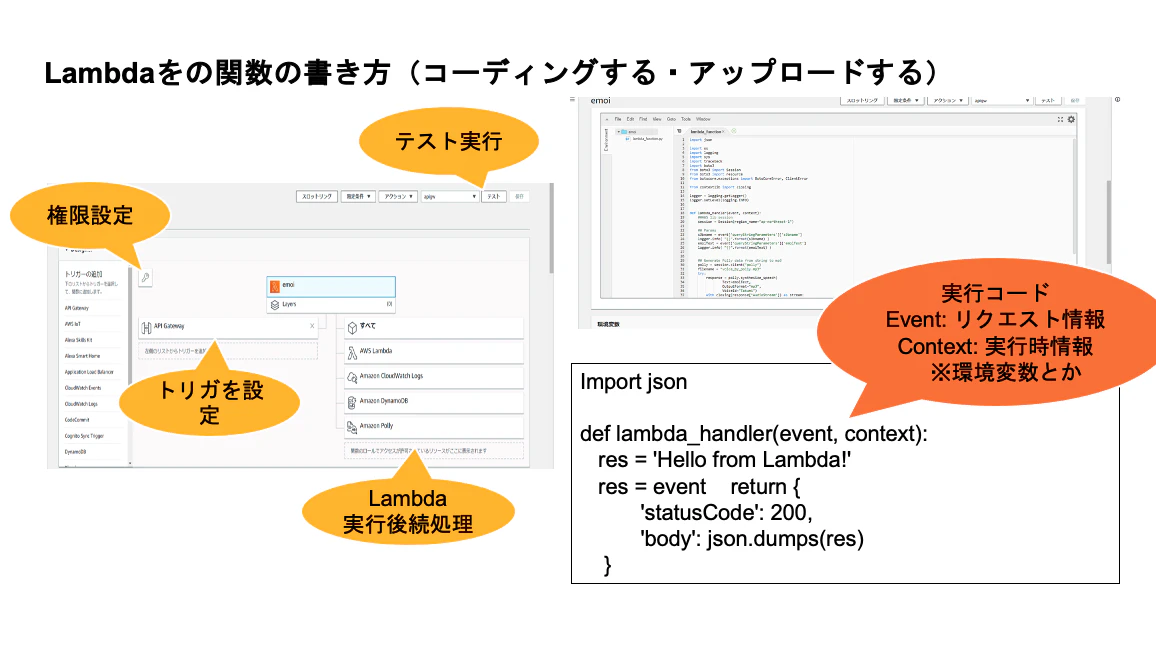Viewport: 1156px width, 652px height.
Task: Click the cube icon beside すべて
Action: pos(352,327)
